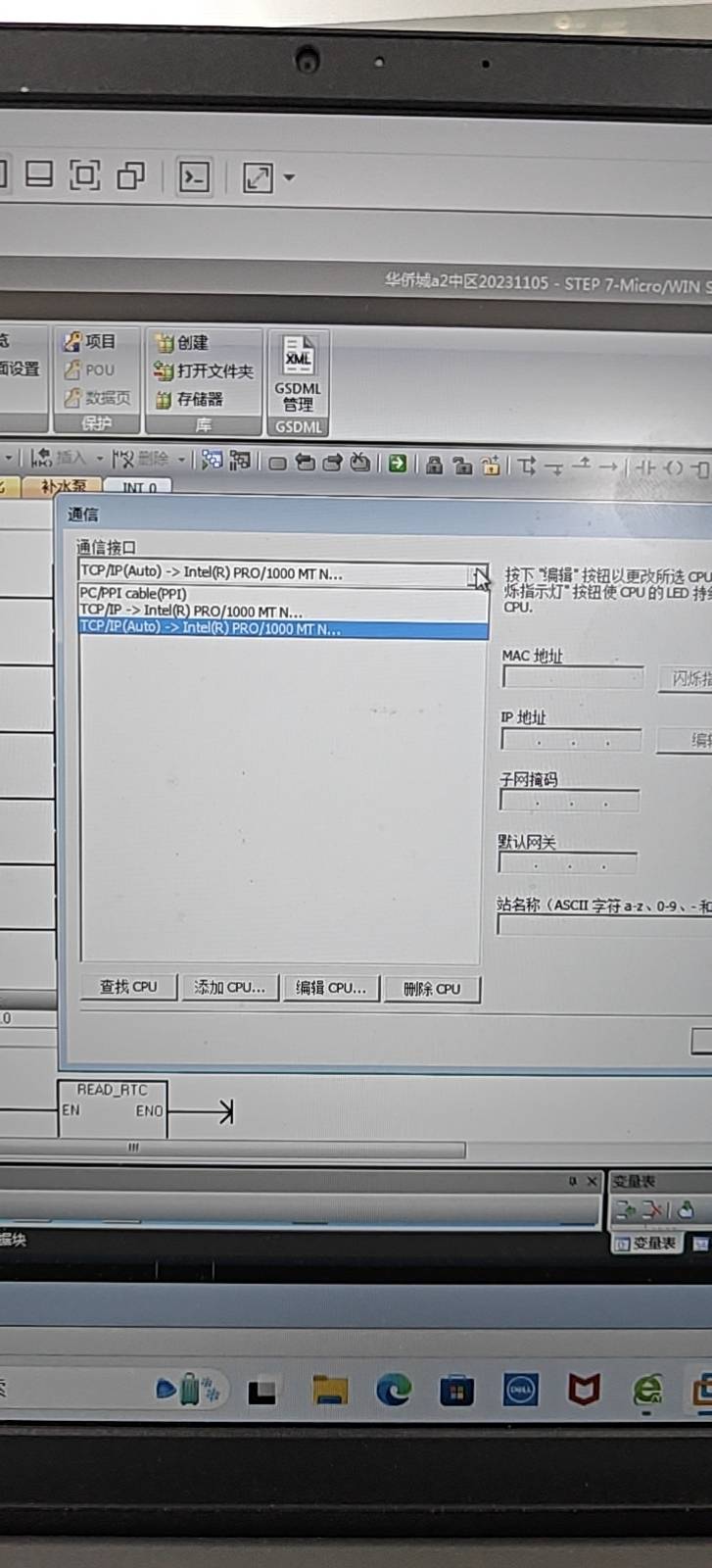Open GSDML 管理 XML button
Viewport: 712px width, 1568px height.
(x=298, y=373)
